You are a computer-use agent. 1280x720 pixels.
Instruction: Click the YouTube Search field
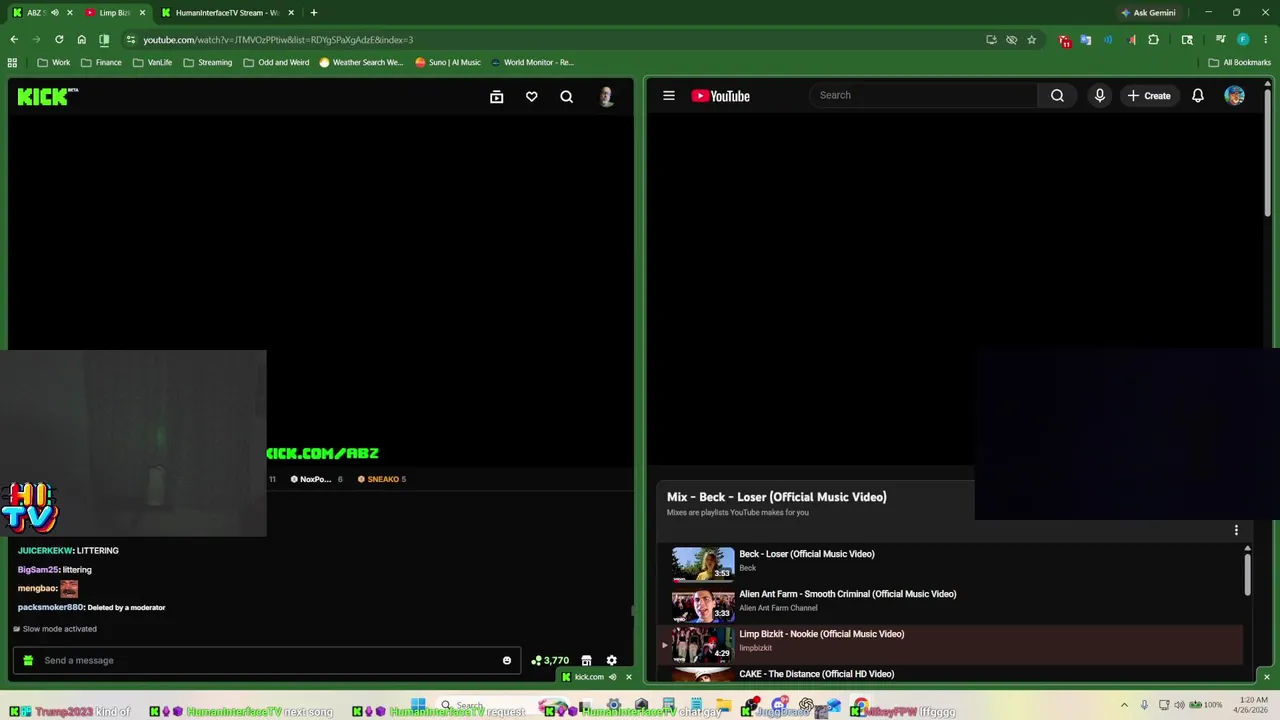(x=923, y=95)
